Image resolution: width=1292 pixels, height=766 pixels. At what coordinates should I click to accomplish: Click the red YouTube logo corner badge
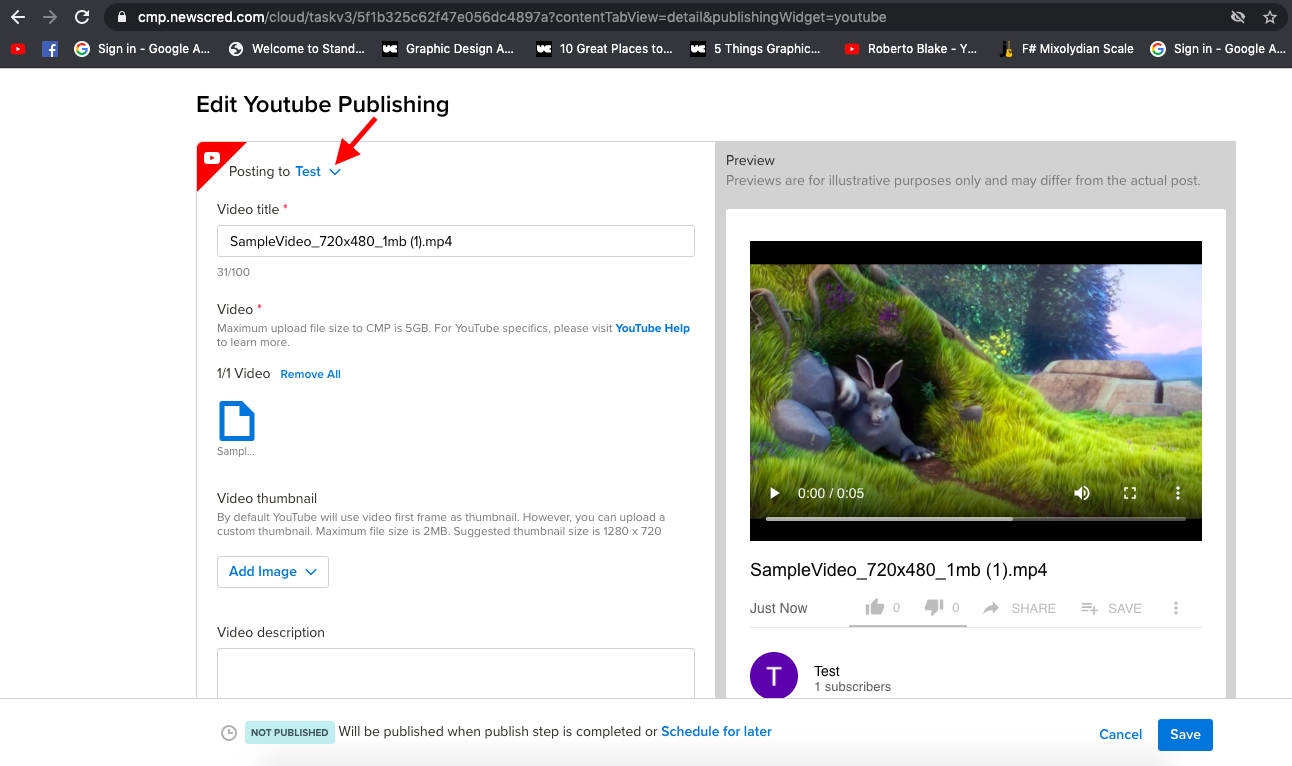click(x=212, y=158)
